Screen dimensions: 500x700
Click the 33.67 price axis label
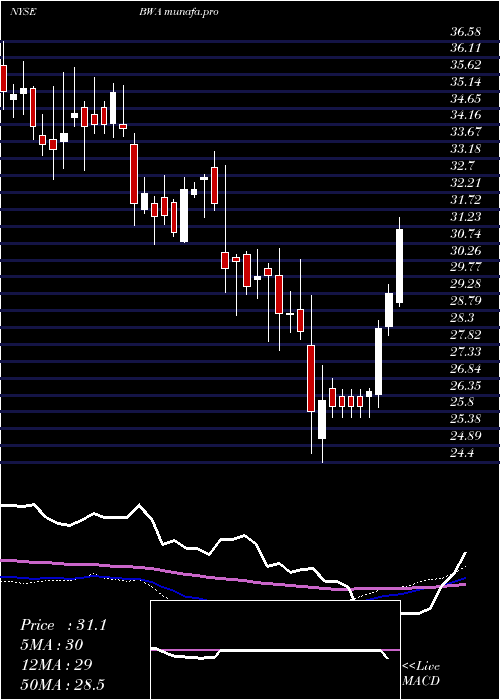[x=465, y=132]
